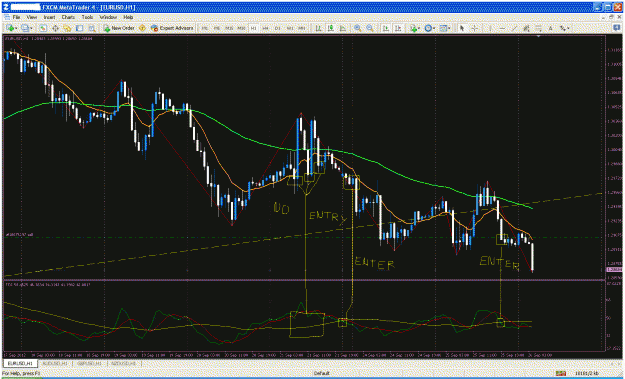The width and height of the screenshot is (625, 379).
Task: Select the Vertical Line drawing tool
Action: 490,28
